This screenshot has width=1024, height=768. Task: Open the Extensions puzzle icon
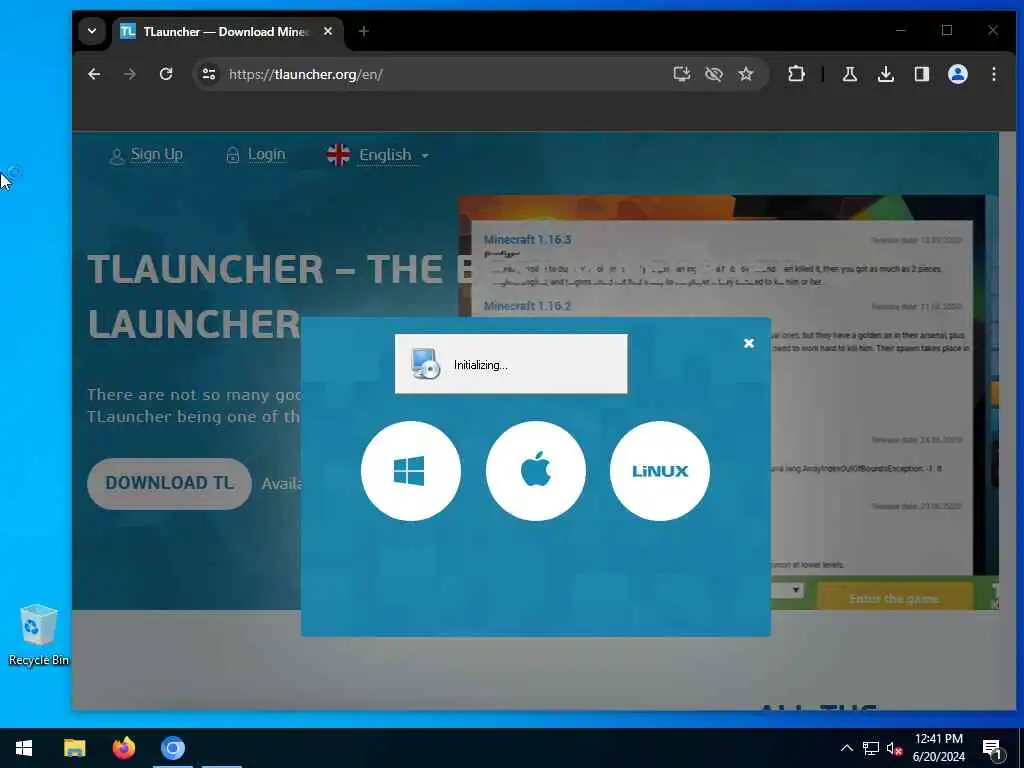796,74
